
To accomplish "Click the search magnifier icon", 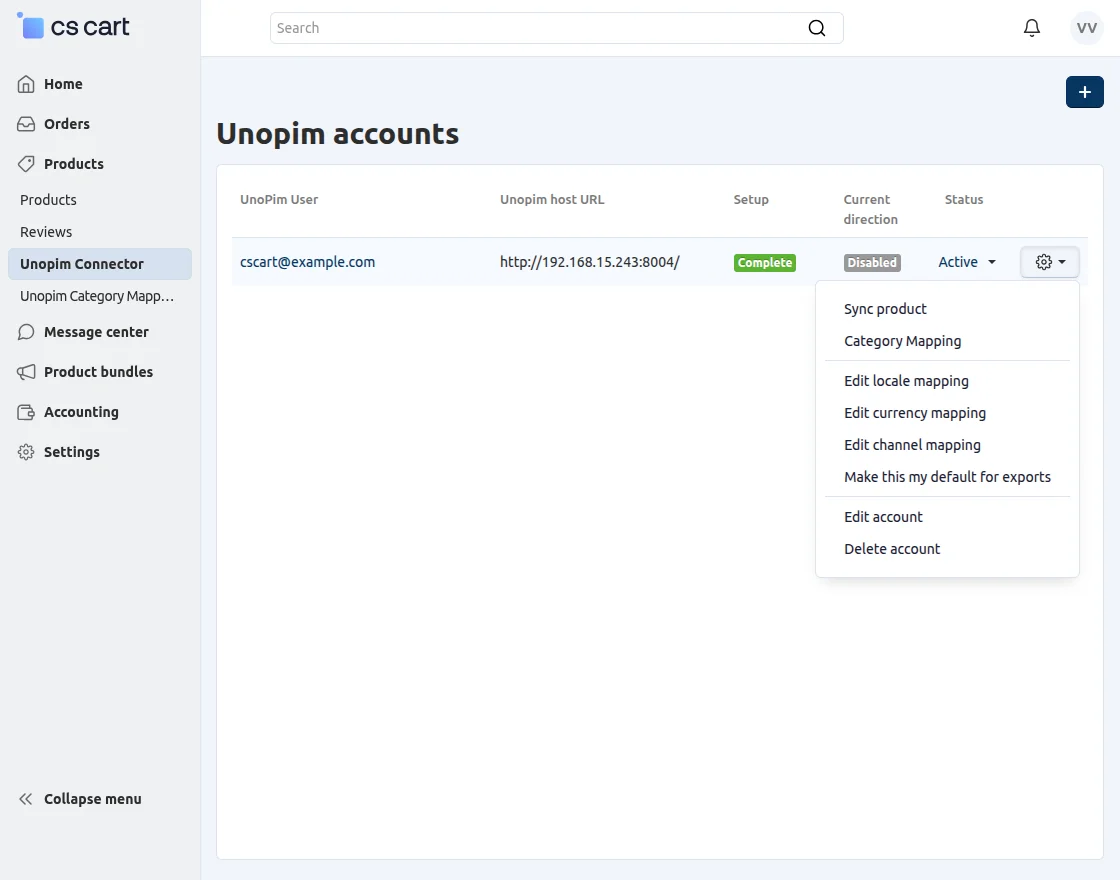I will click(816, 28).
